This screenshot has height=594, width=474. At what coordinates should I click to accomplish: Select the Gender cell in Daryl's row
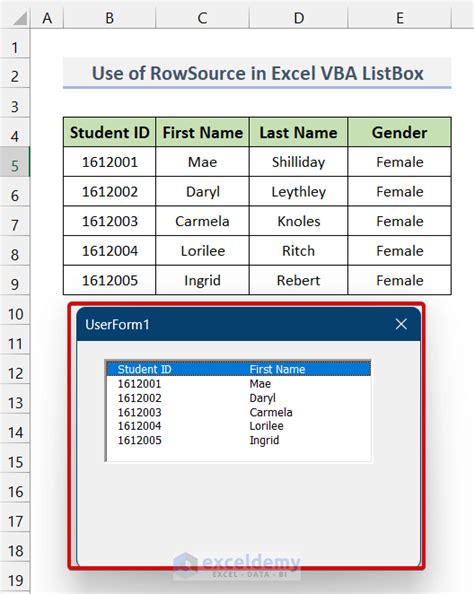(x=400, y=191)
